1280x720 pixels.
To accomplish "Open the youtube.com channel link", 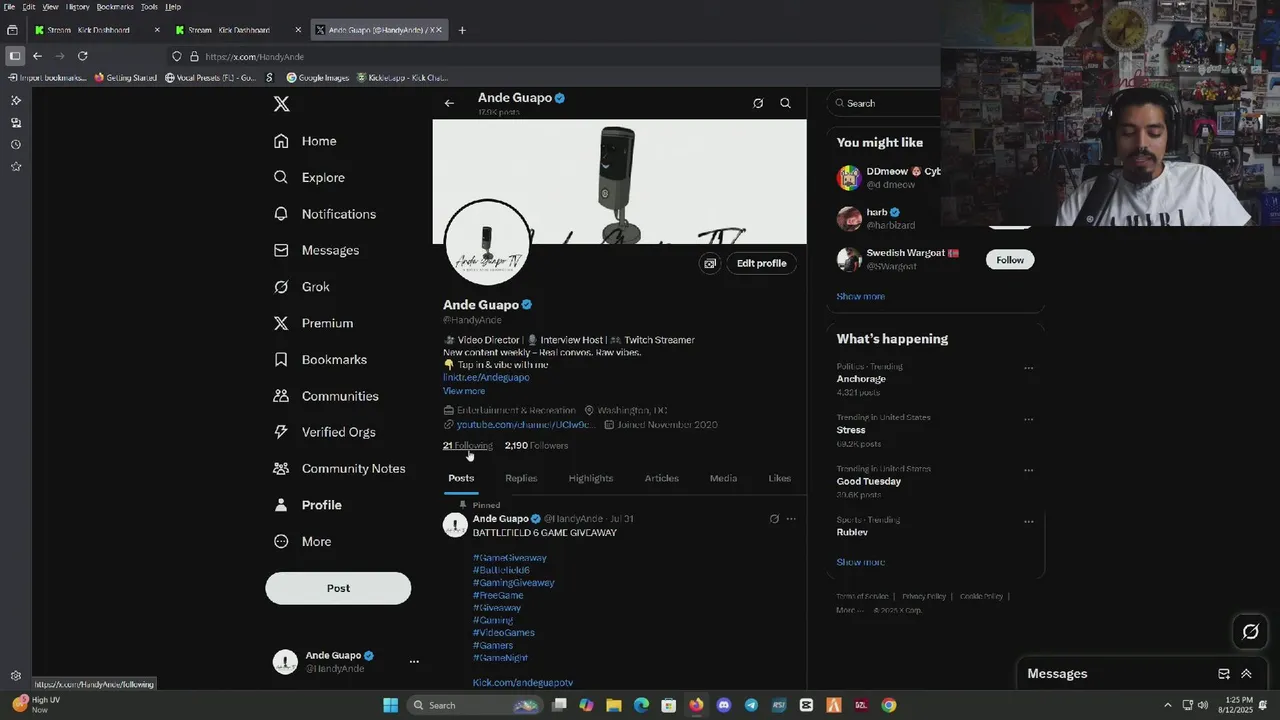I will coord(525,425).
